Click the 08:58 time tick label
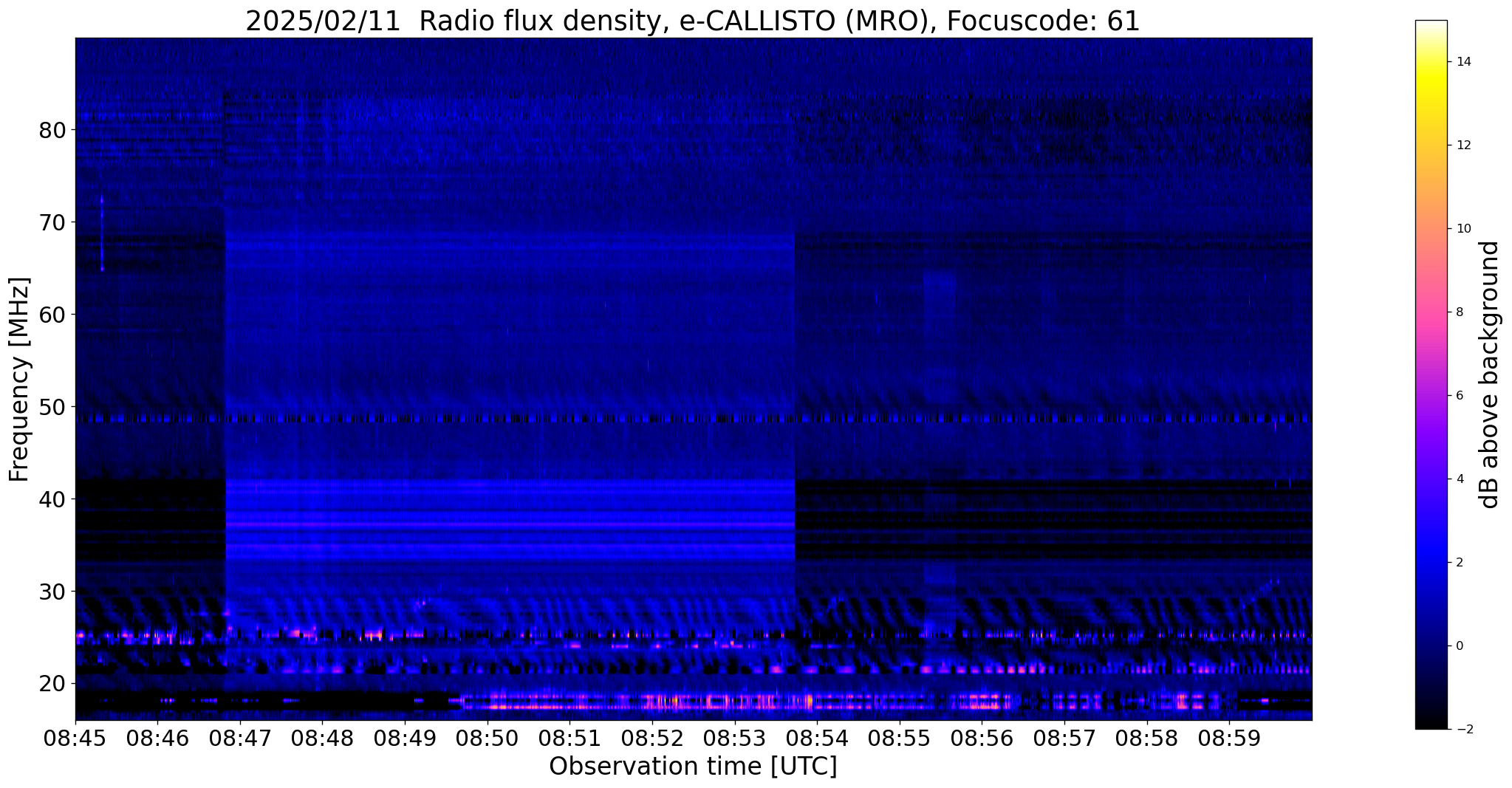Viewport: 1512px width, 788px height. click(1146, 738)
